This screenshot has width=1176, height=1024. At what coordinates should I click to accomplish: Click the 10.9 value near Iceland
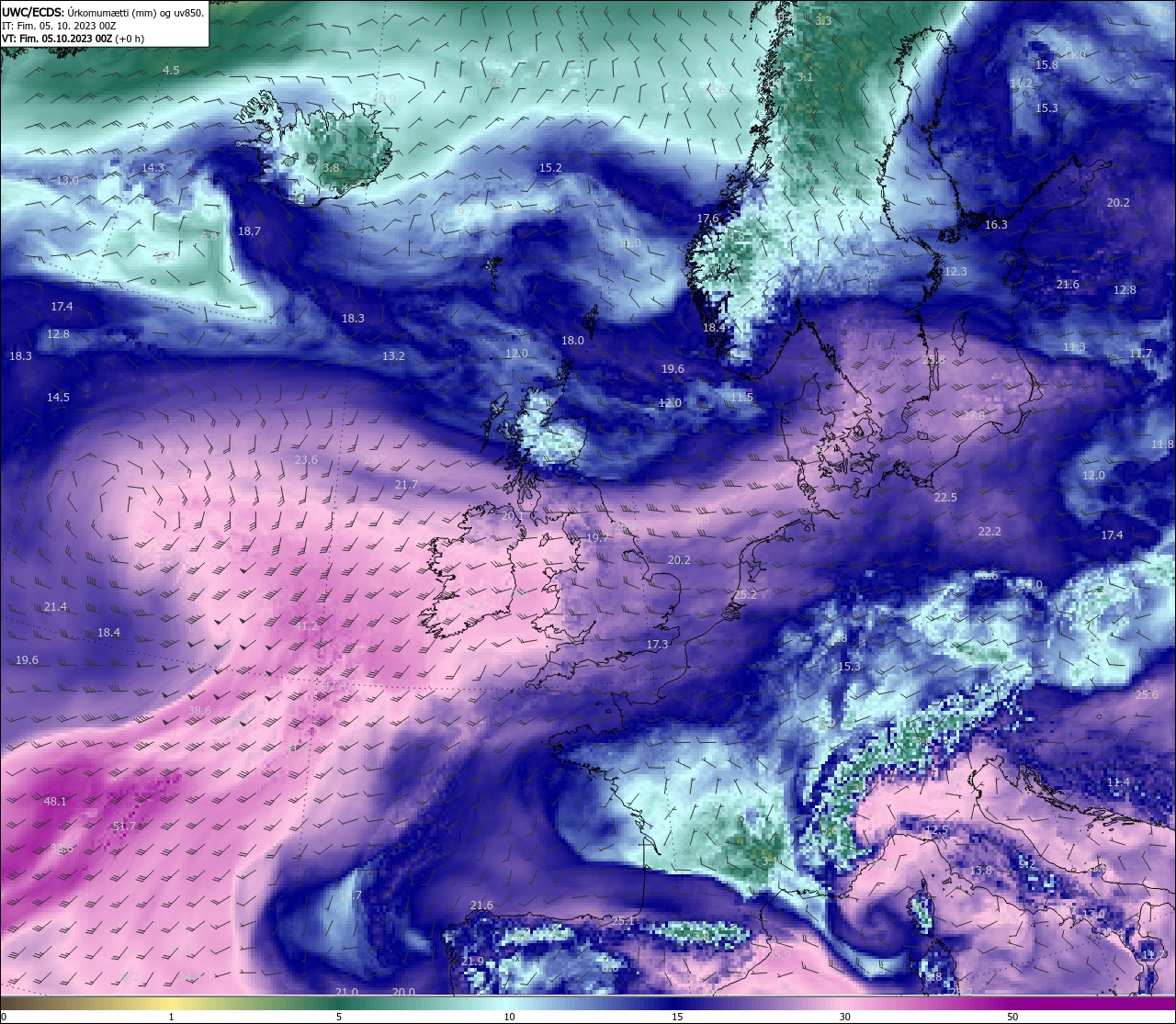(384, 99)
